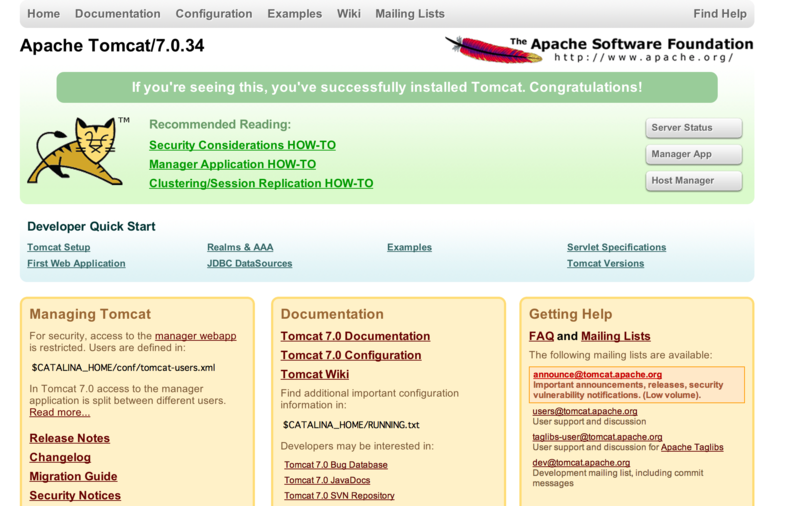Click the Server Status button
This screenshot has width=800, height=506.
(693, 128)
